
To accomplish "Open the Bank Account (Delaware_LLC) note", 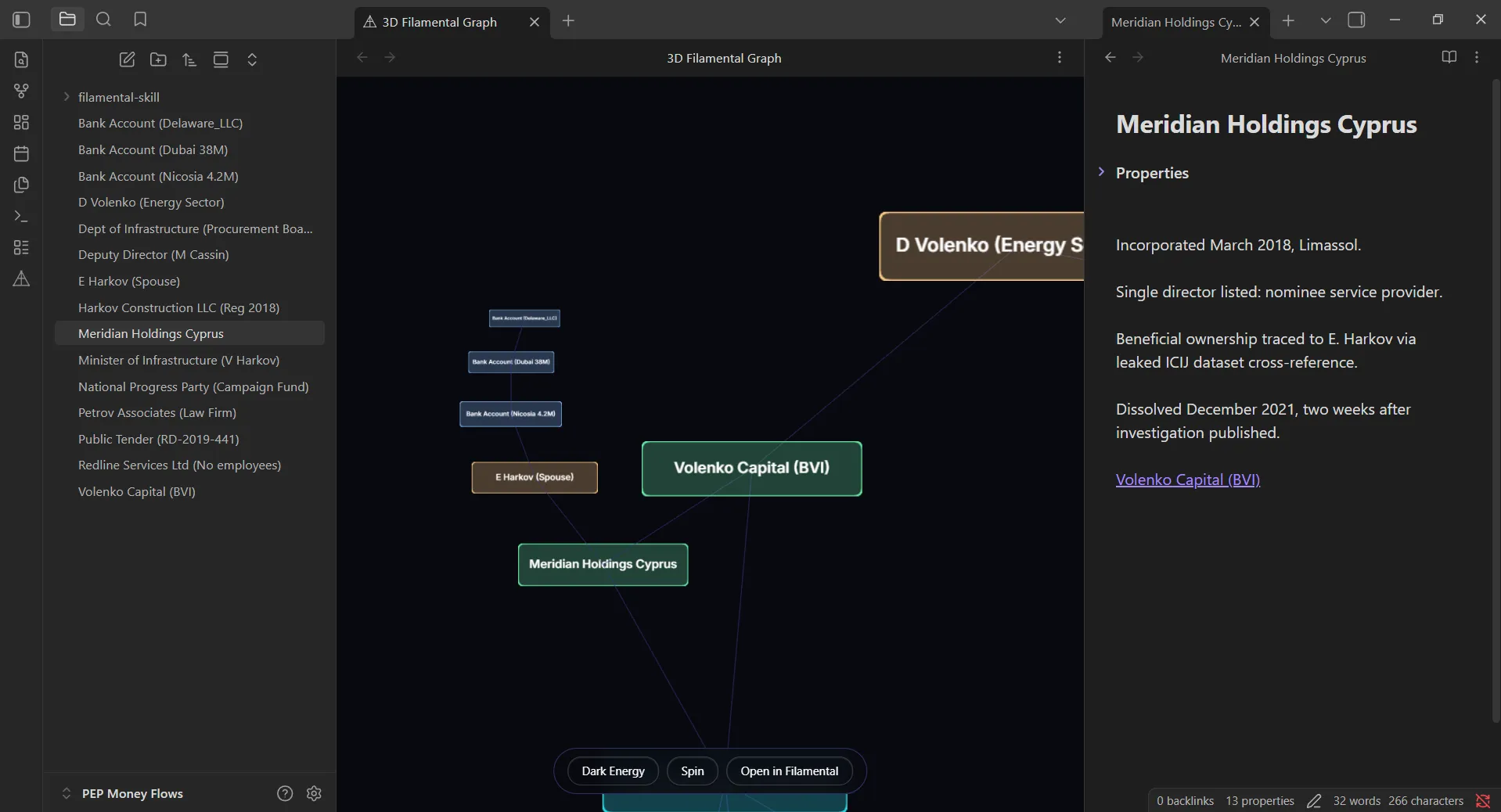I will (189, 124).
